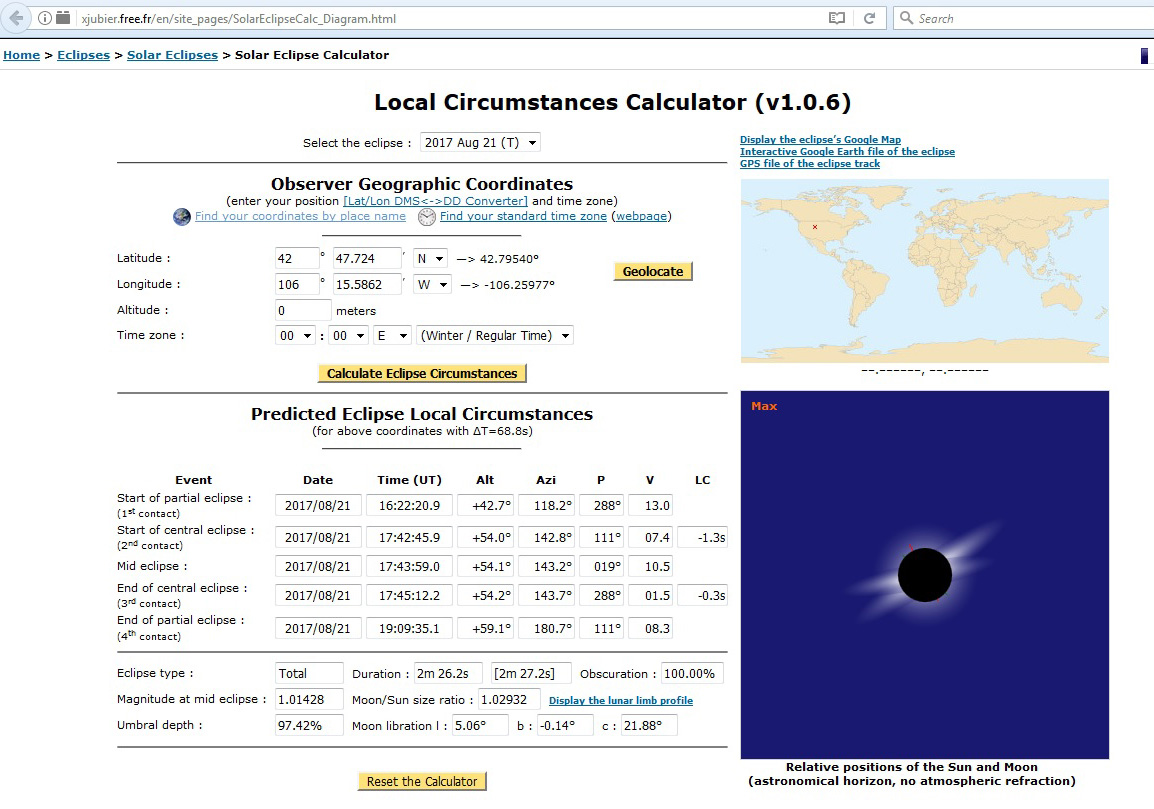
Task: Click the Sun and Moon eclipse diagram
Action: point(924,575)
